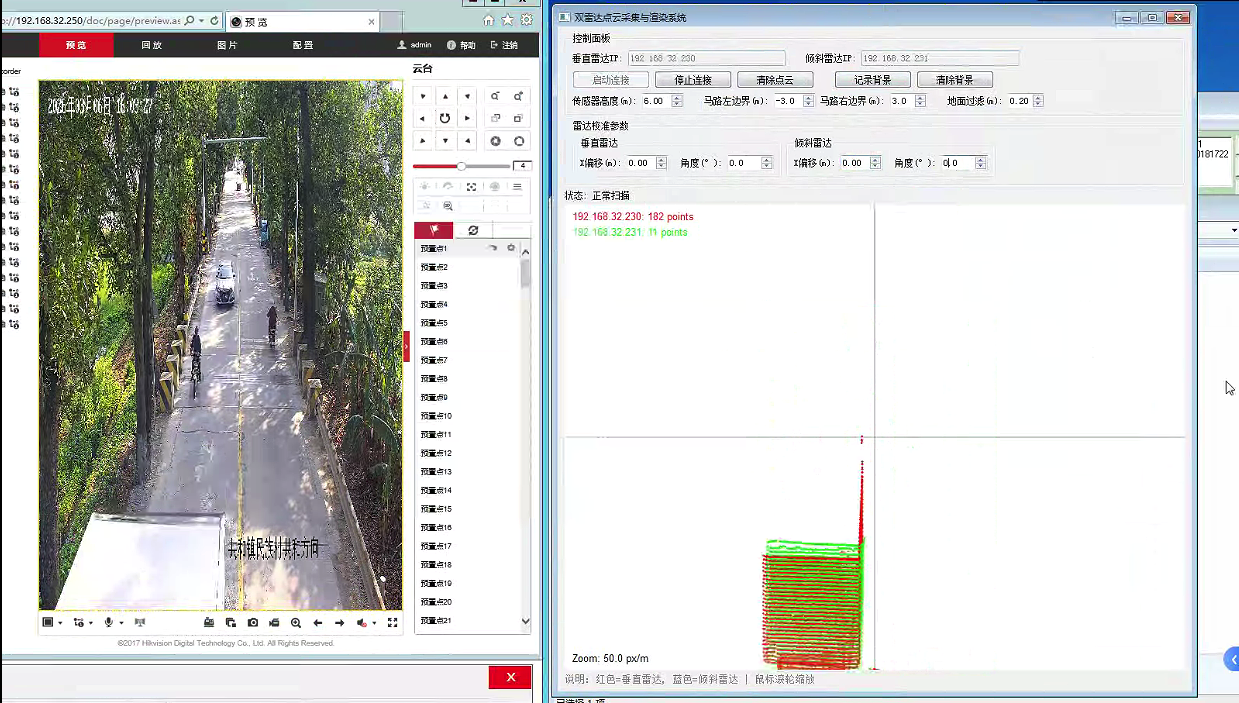
Task: Click the 停止连接 button
Action: click(693, 80)
